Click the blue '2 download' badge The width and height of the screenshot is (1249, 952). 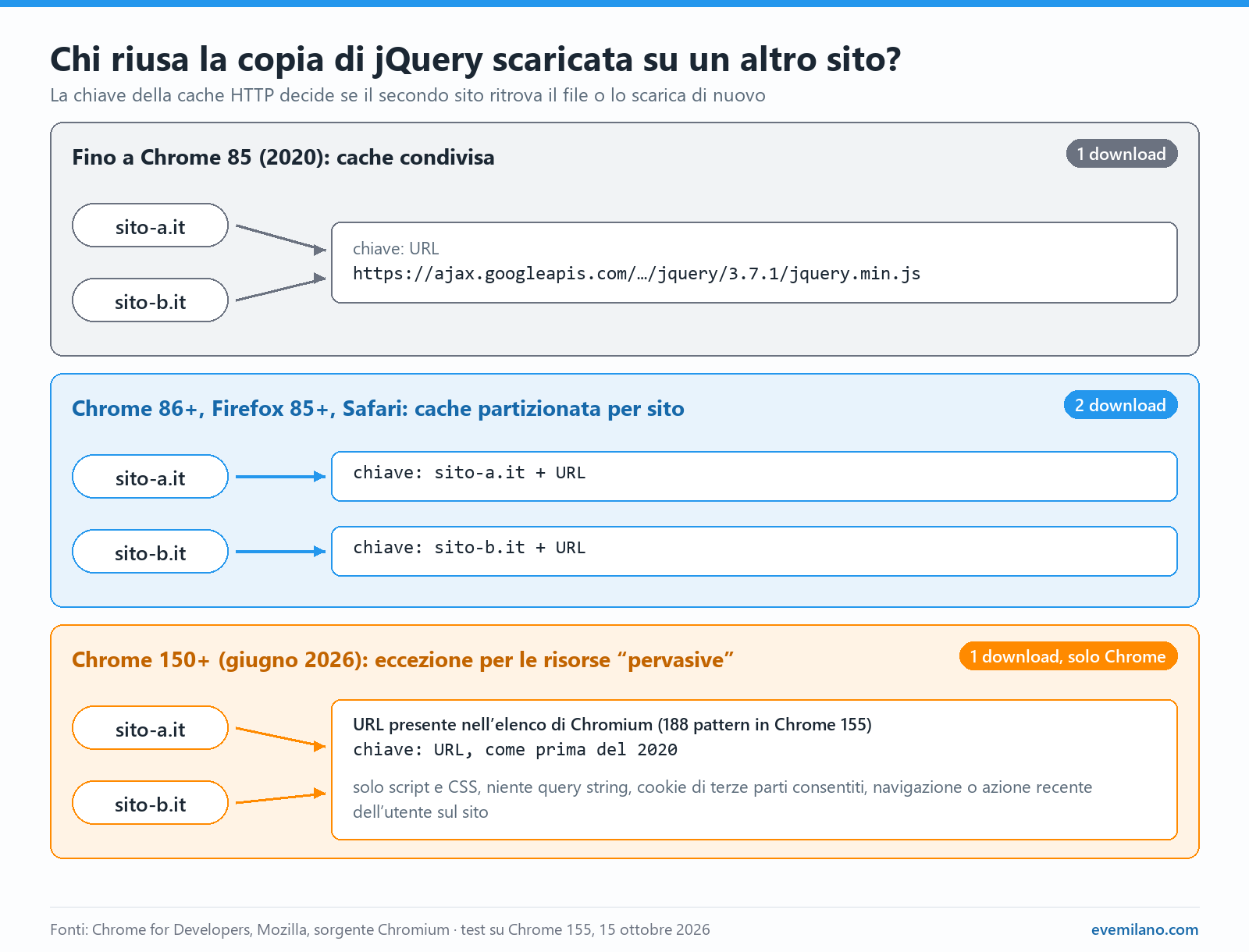coord(1121,405)
